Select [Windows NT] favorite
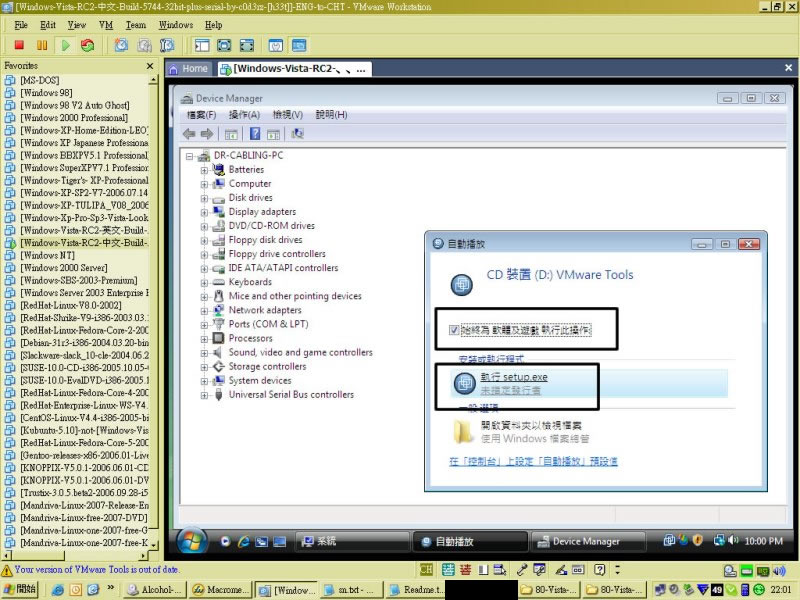This screenshot has width=800, height=600. (x=47, y=255)
